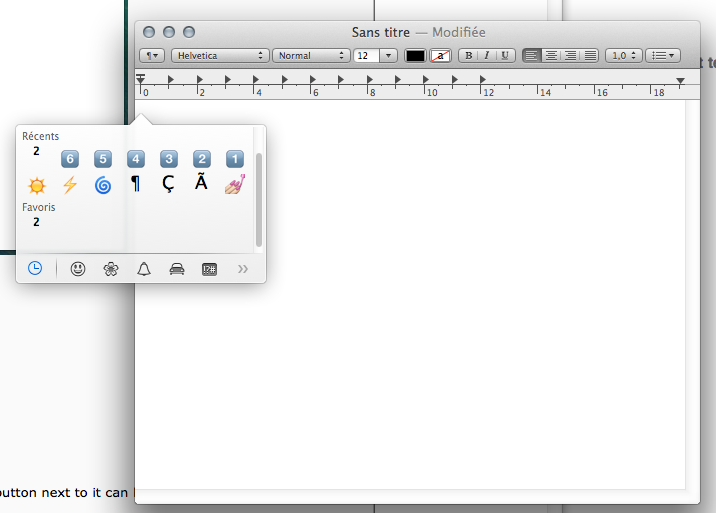Open the Normal typeface style dropdown
This screenshot has height=513, width=716.
click(x=311, y=56)
